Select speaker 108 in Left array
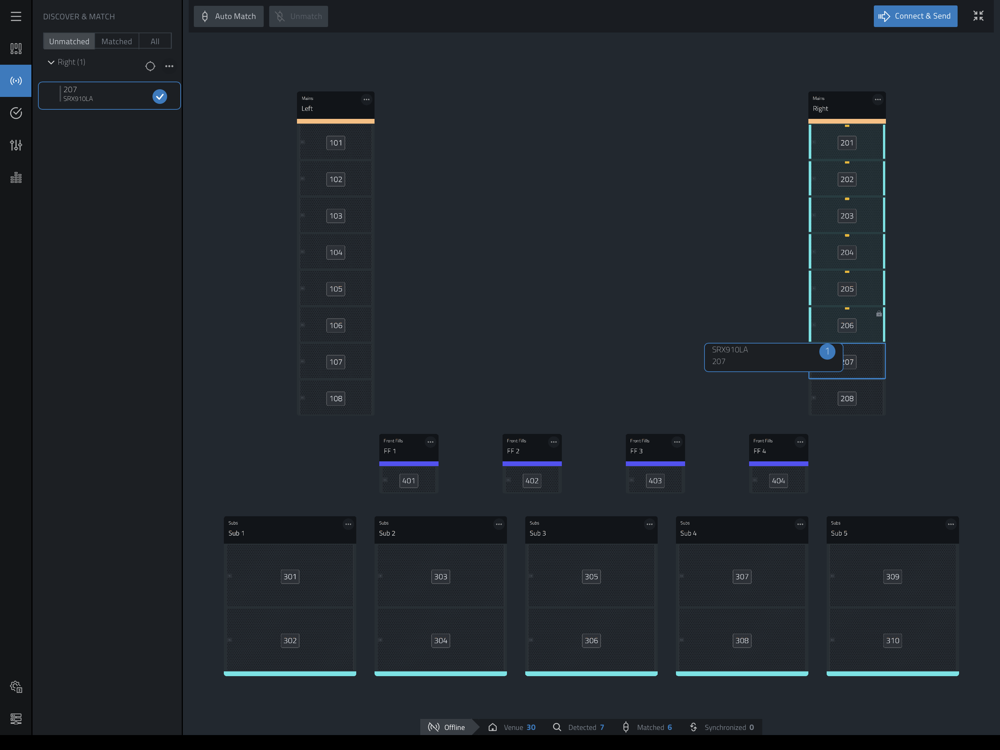 (x=336, y=399)
